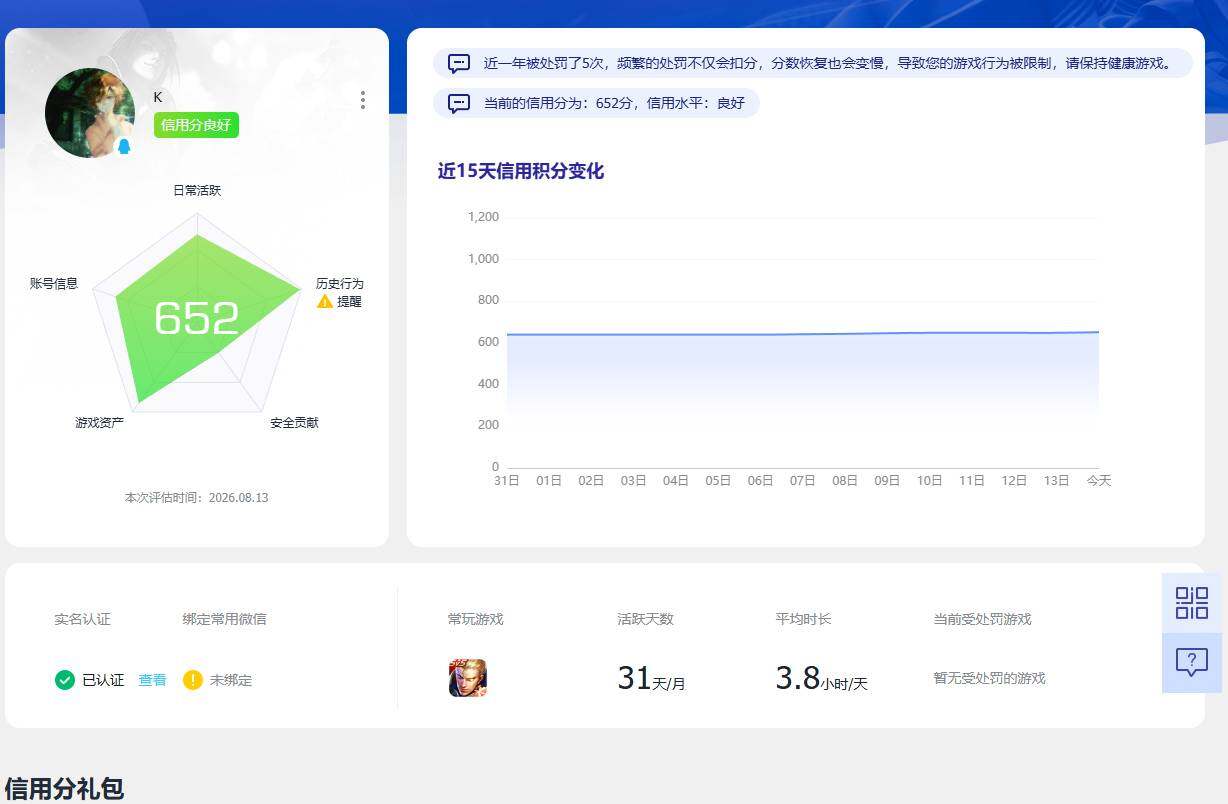Screen dimensions: 1228x804
Task: Click the yellow exclamation icon beside 未绑定
Action: [193, 680]
